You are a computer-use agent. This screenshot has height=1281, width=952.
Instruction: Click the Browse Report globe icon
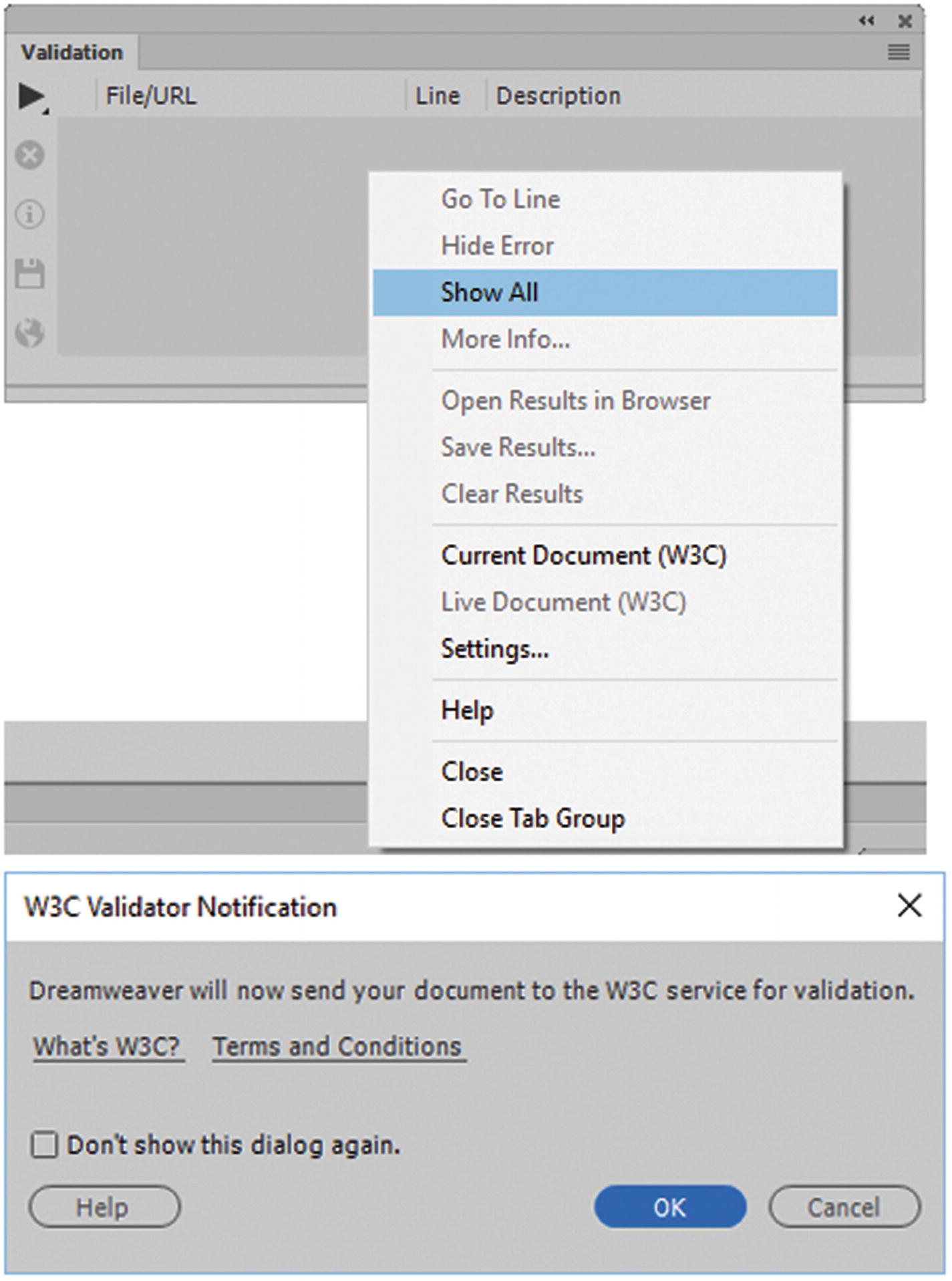pyautogui.click(x=30, y=332)
